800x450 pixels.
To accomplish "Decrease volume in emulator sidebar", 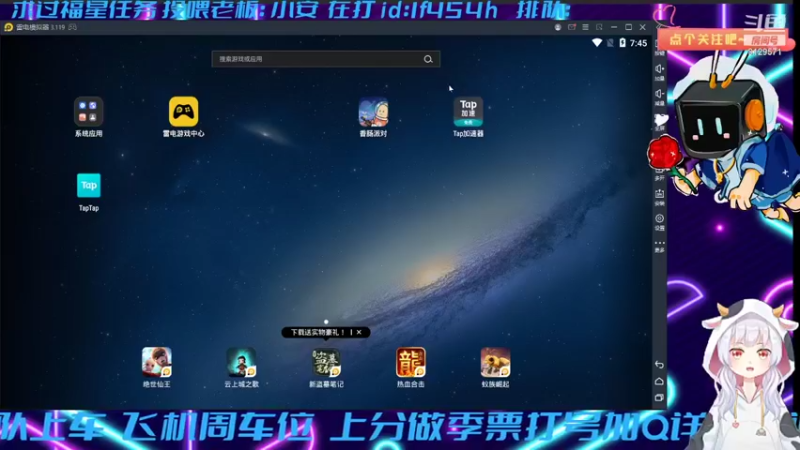I will click(x=659, y=95).
